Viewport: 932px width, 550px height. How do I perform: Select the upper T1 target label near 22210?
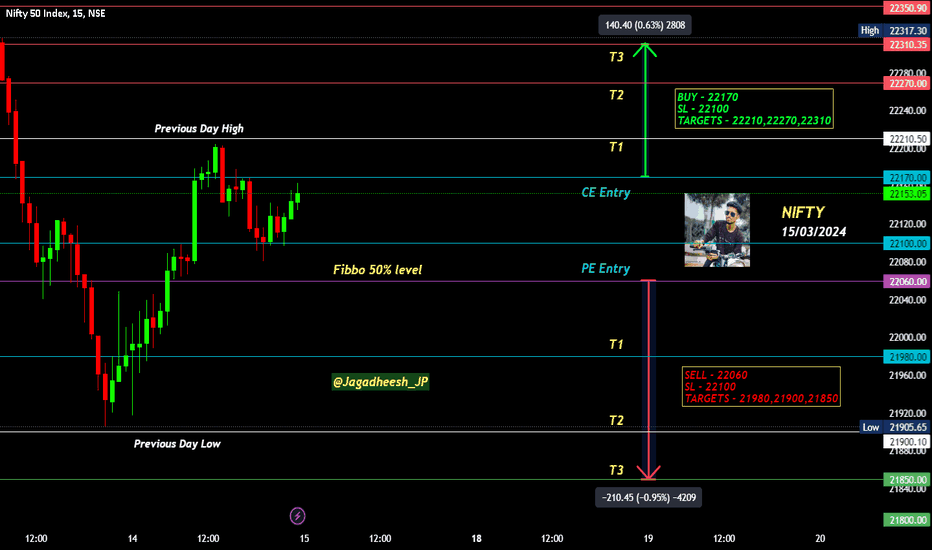coord(616,147)
